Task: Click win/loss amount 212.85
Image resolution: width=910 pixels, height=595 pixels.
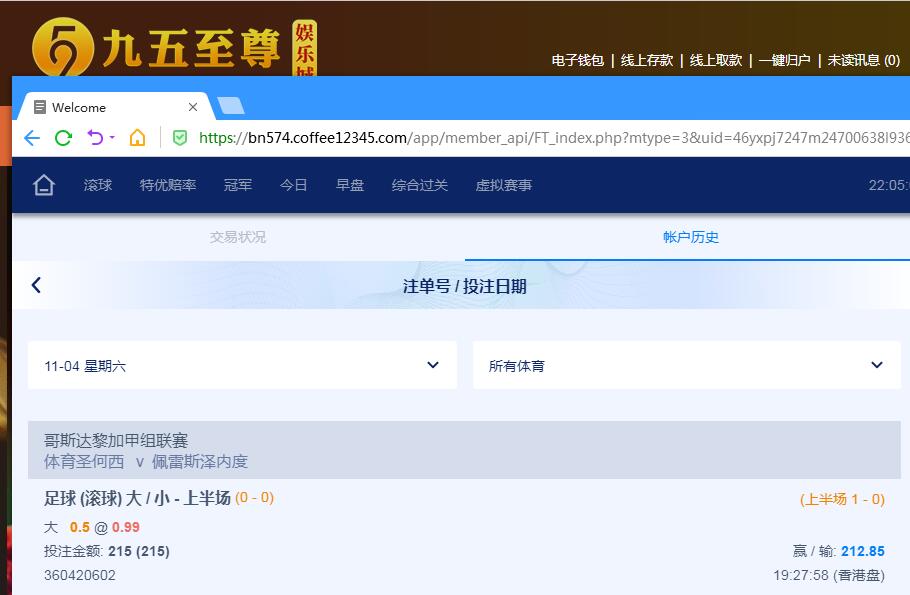Action: 863,551
